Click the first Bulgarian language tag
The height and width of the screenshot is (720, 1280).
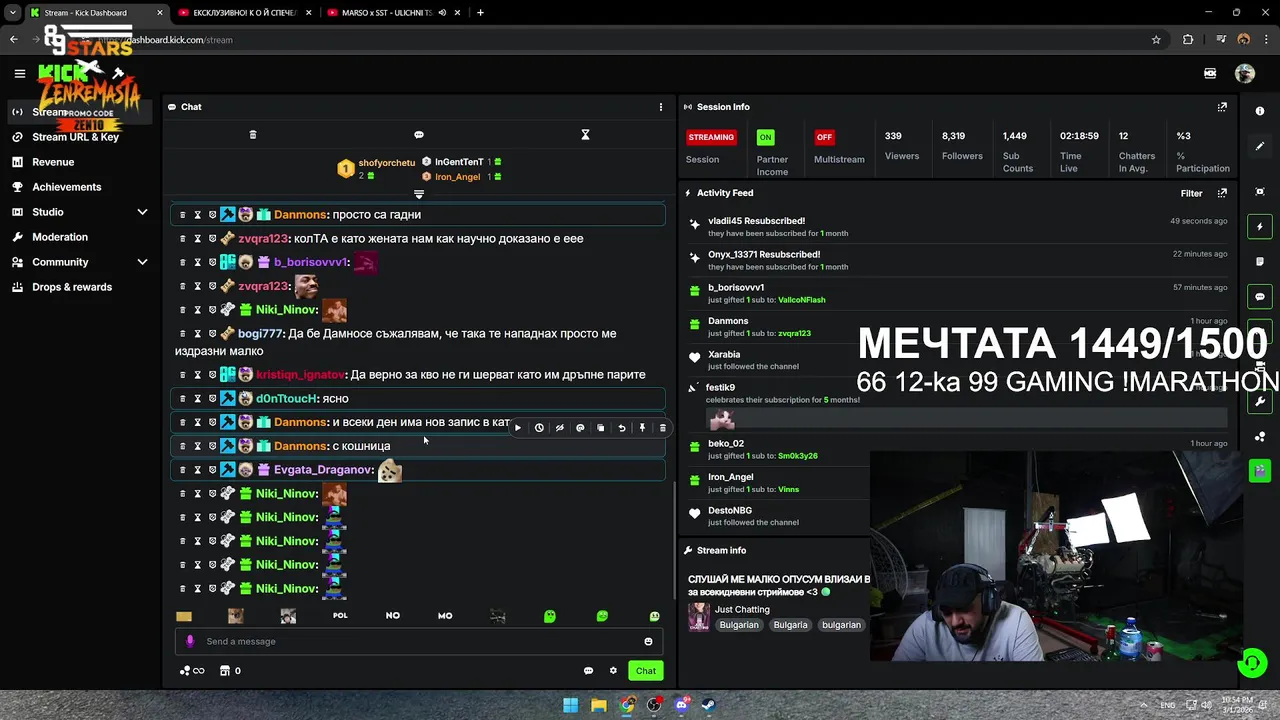[x=739, y=625]
